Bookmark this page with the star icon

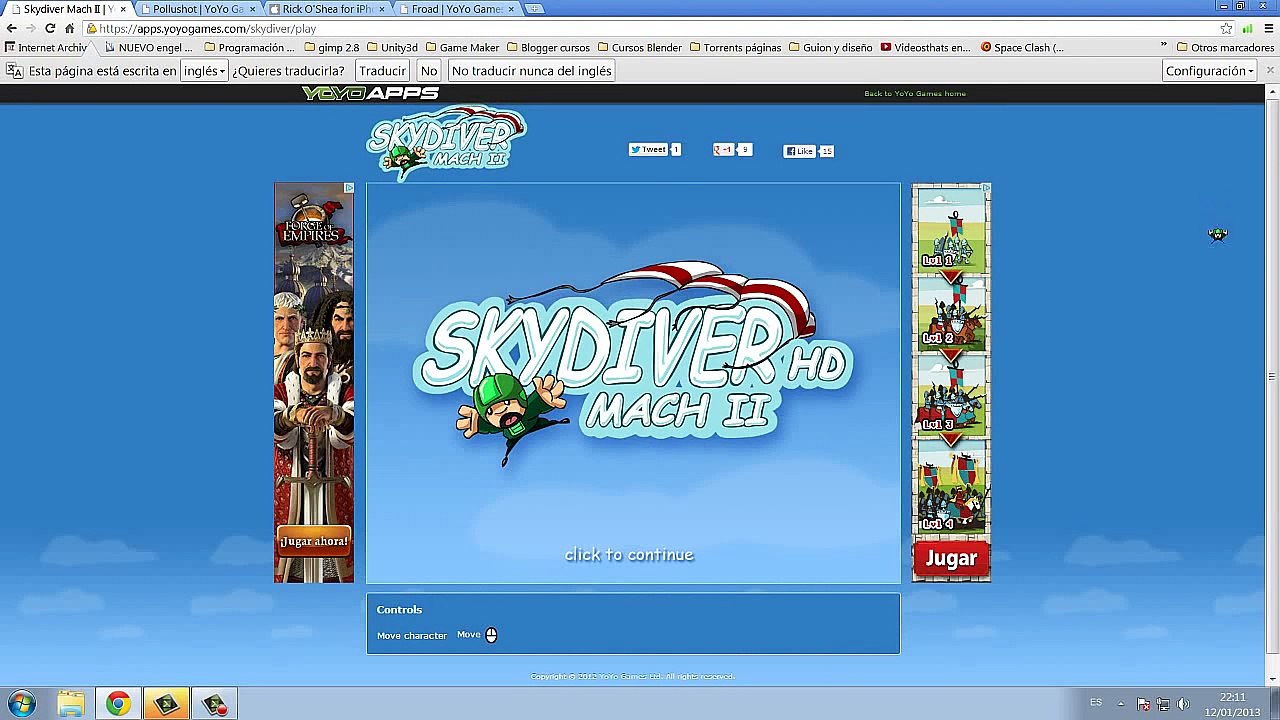point(1226,28)
